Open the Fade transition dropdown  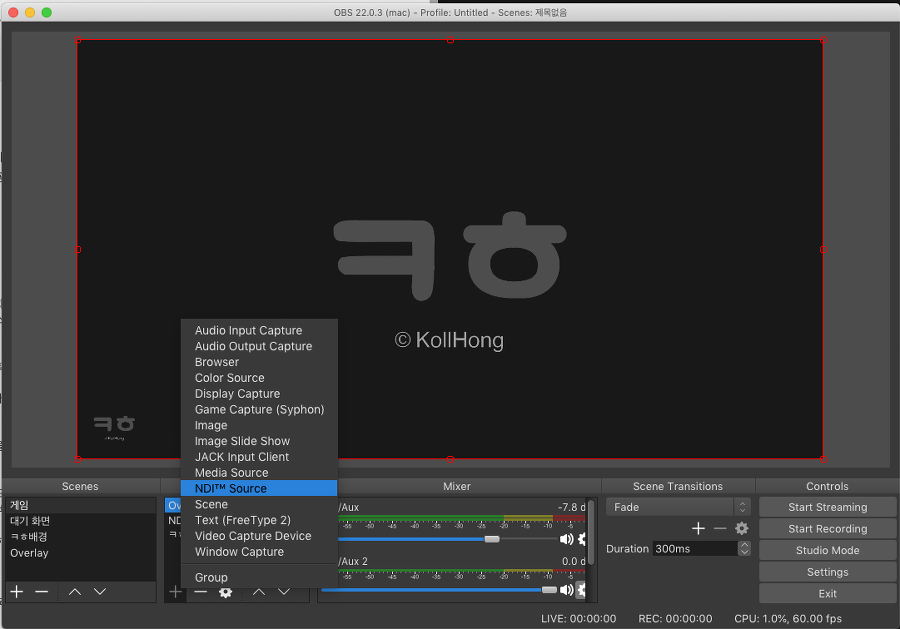[x=678, y=507]
